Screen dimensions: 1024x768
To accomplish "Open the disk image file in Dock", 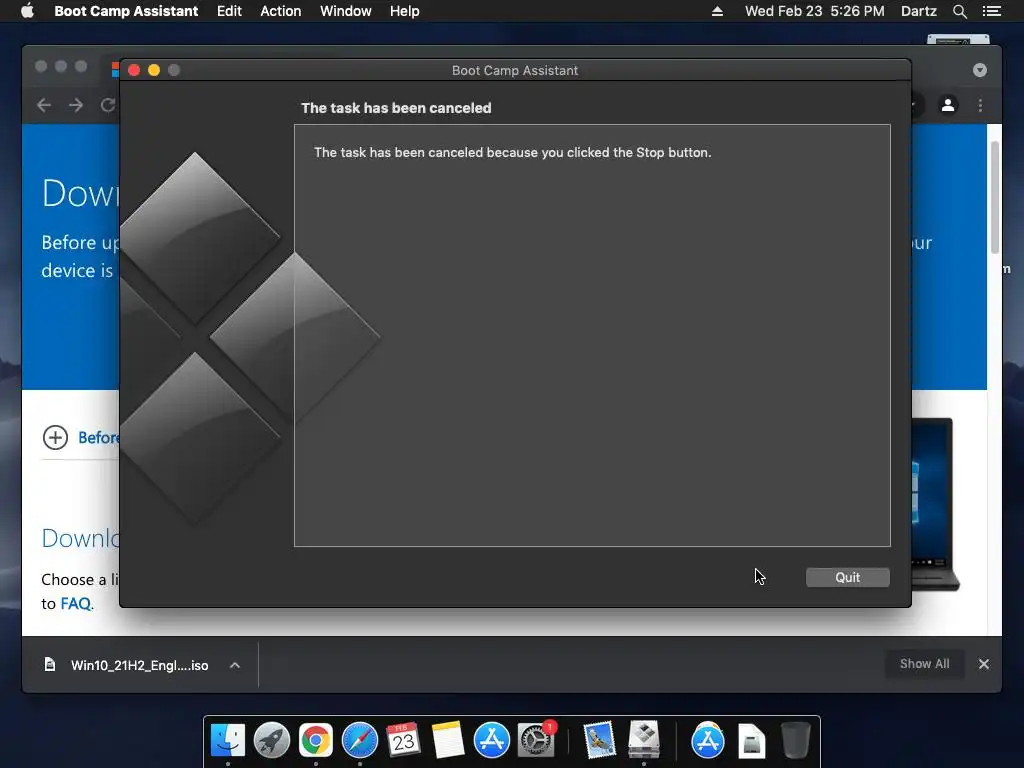I will [x=752, y=741].
